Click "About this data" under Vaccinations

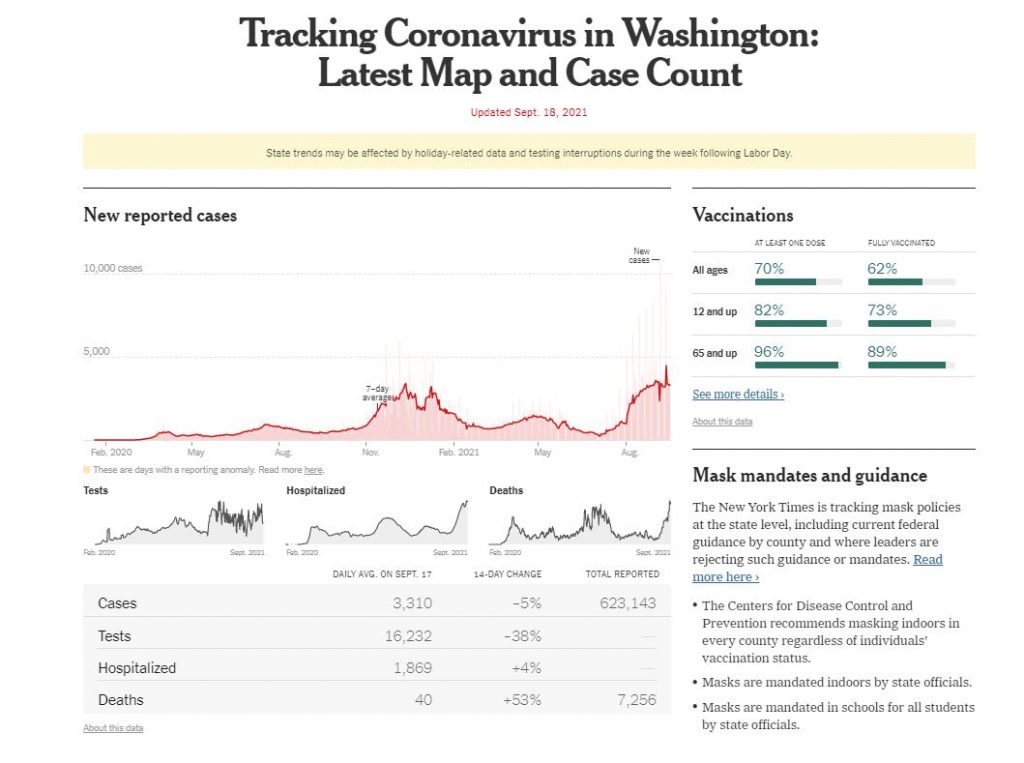[x=722, y=422]
